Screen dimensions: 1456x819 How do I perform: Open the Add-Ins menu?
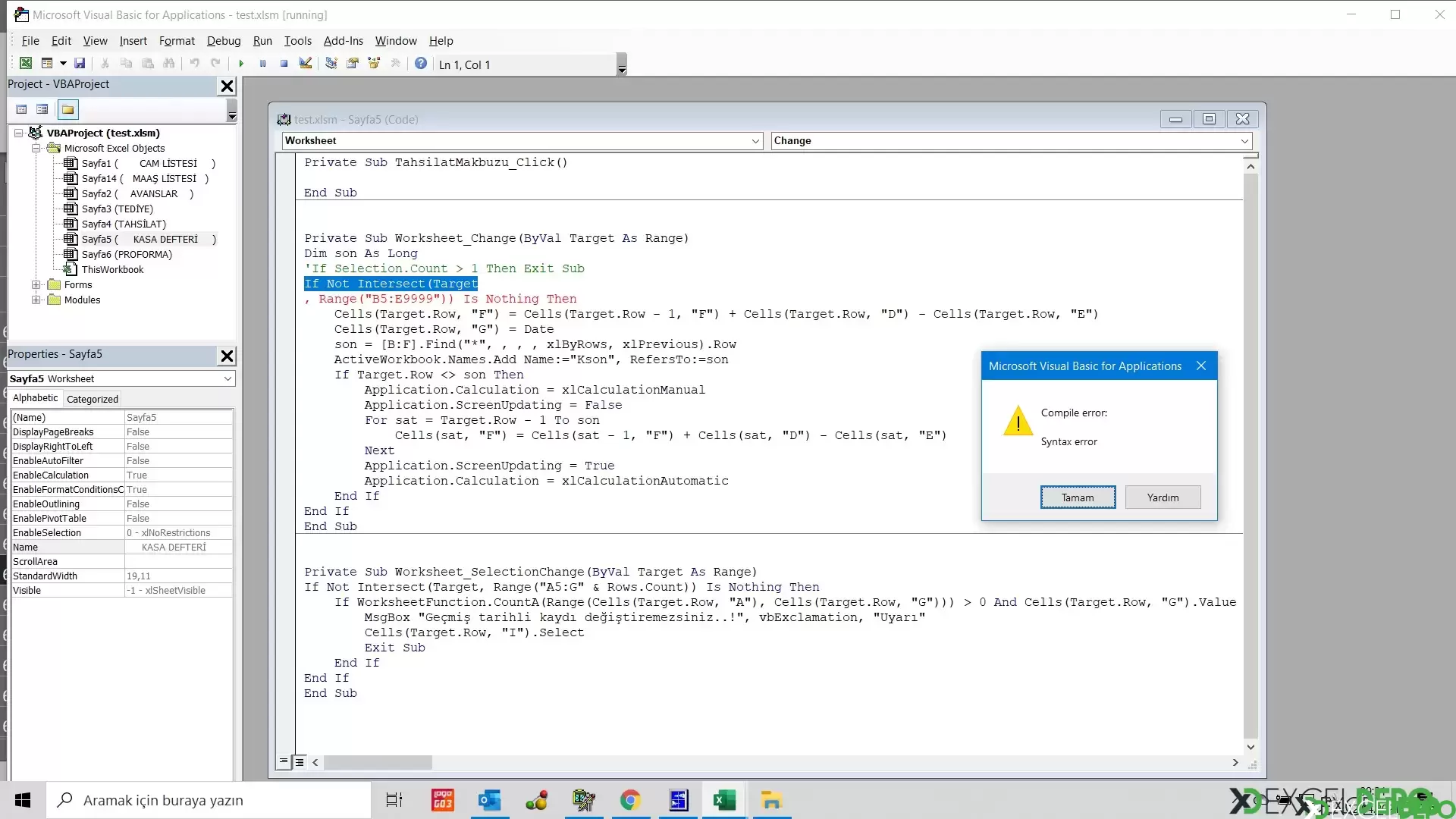click(344, 41)
